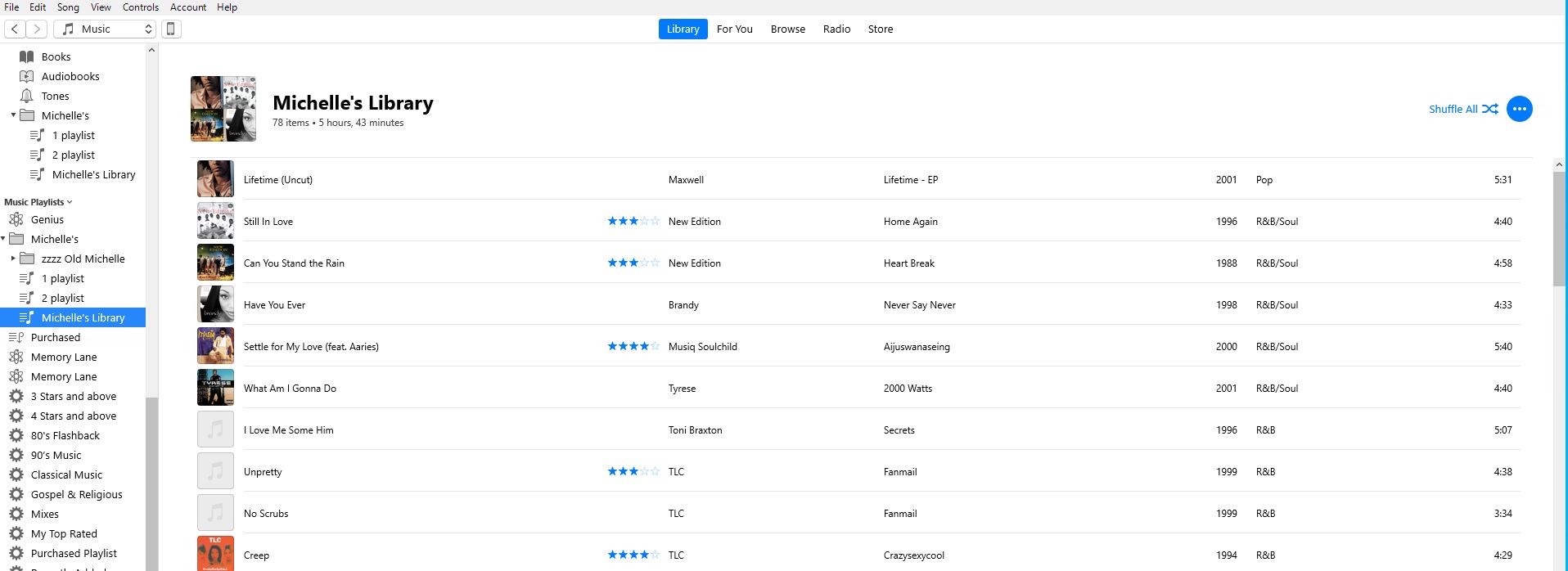
Task: Switch to the Store tab
Action: click(880, 29)
